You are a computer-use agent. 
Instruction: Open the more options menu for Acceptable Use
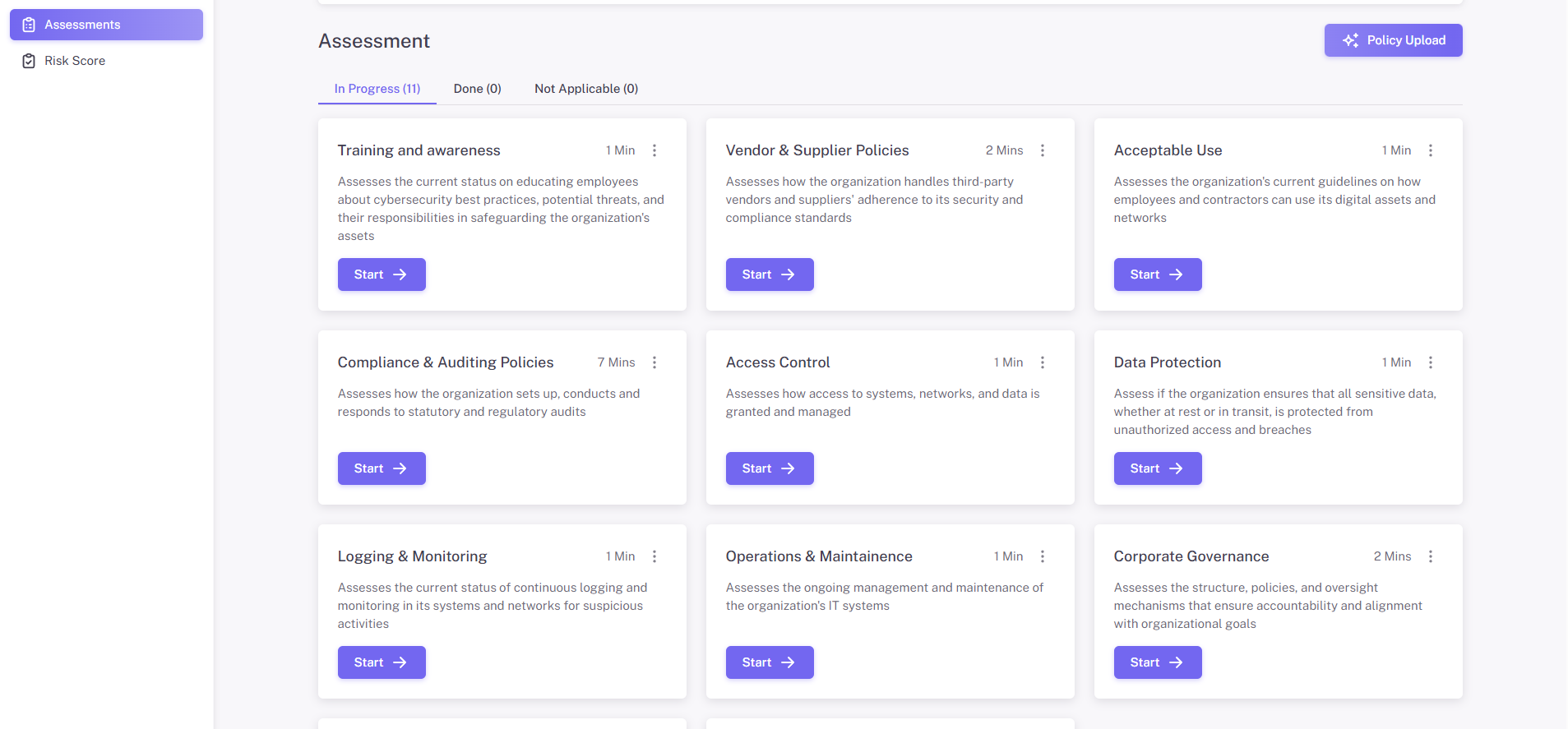coord(1431,150)
